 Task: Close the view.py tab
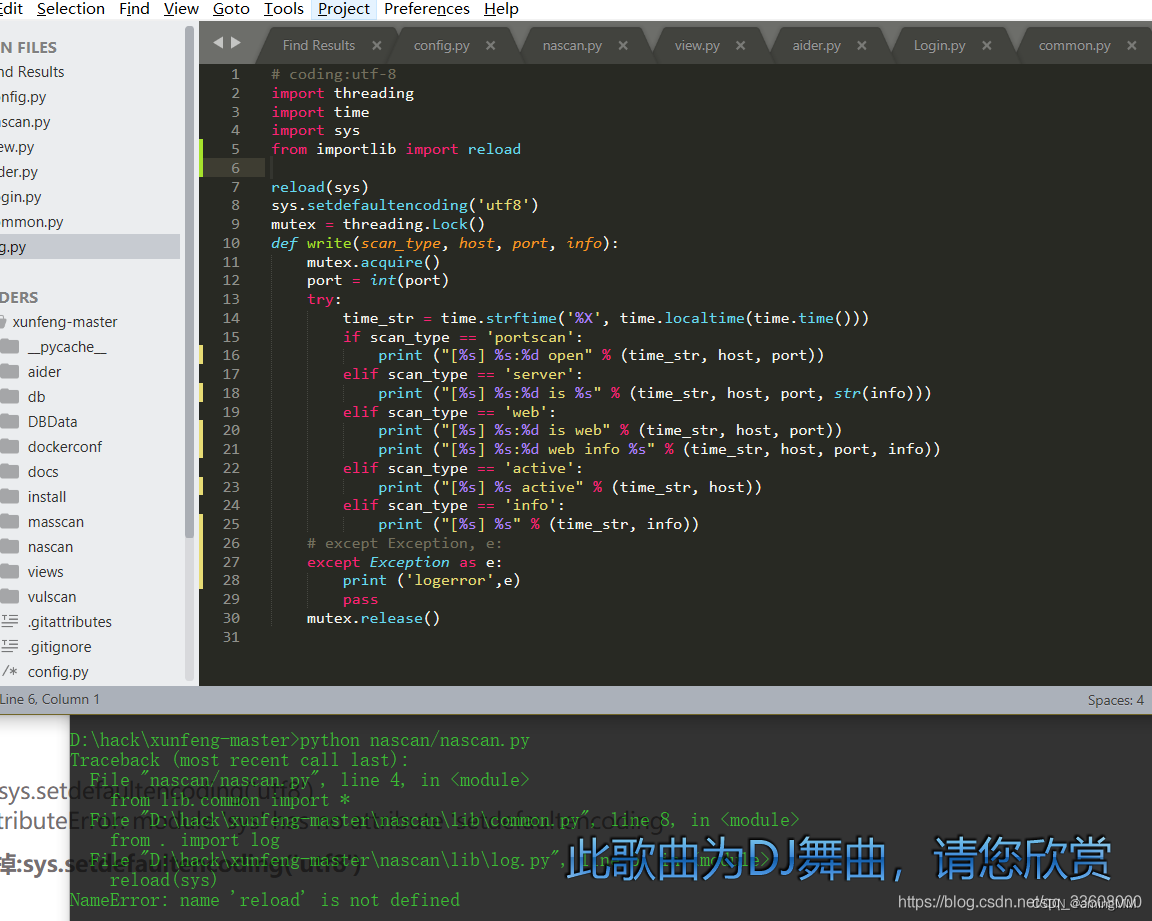(x=741, y=46)
